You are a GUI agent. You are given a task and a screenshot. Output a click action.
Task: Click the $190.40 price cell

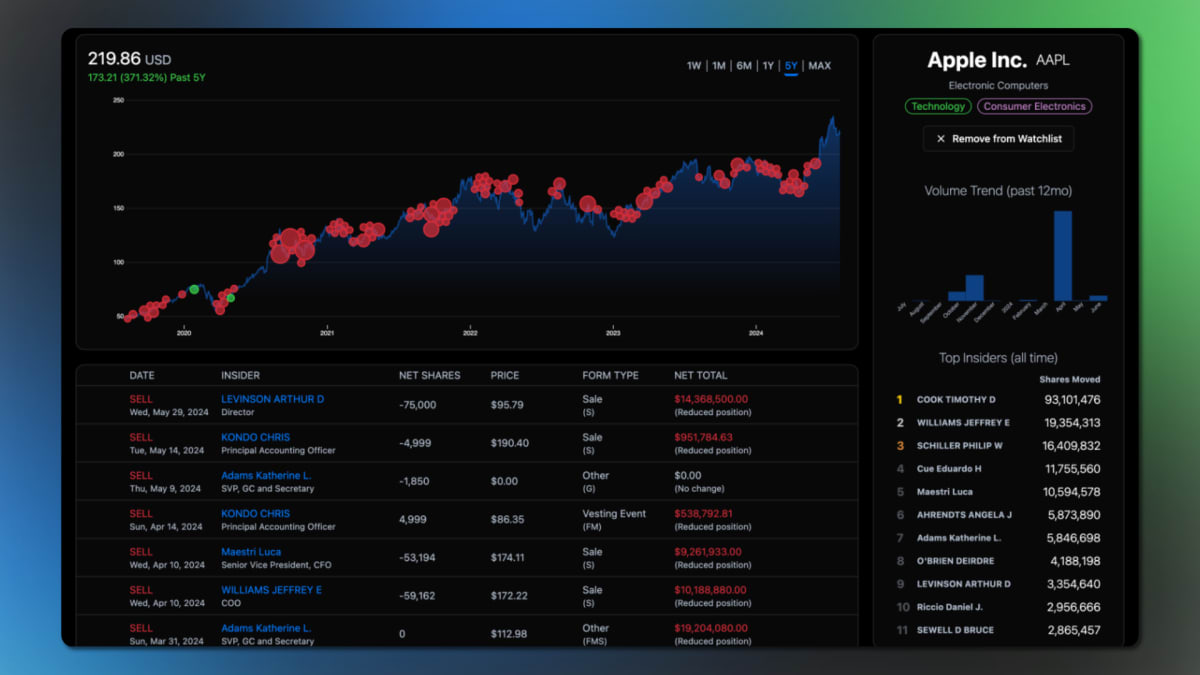click(510, 443)
